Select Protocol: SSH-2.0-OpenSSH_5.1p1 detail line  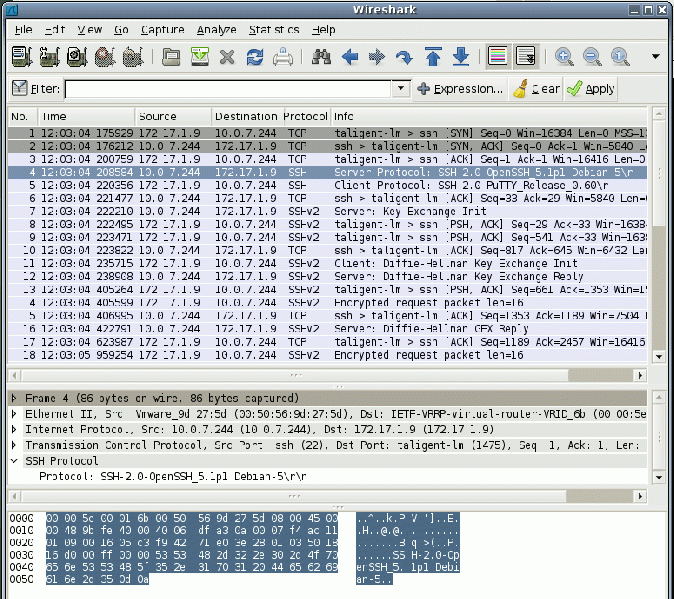(x=173, y=477)
